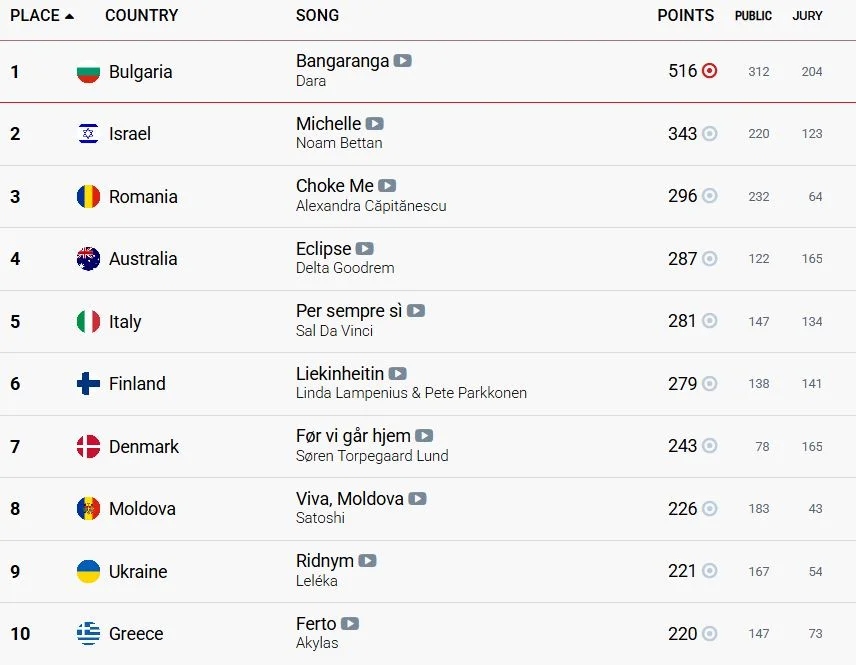Click COUNTRY column header

click(141, 15)
